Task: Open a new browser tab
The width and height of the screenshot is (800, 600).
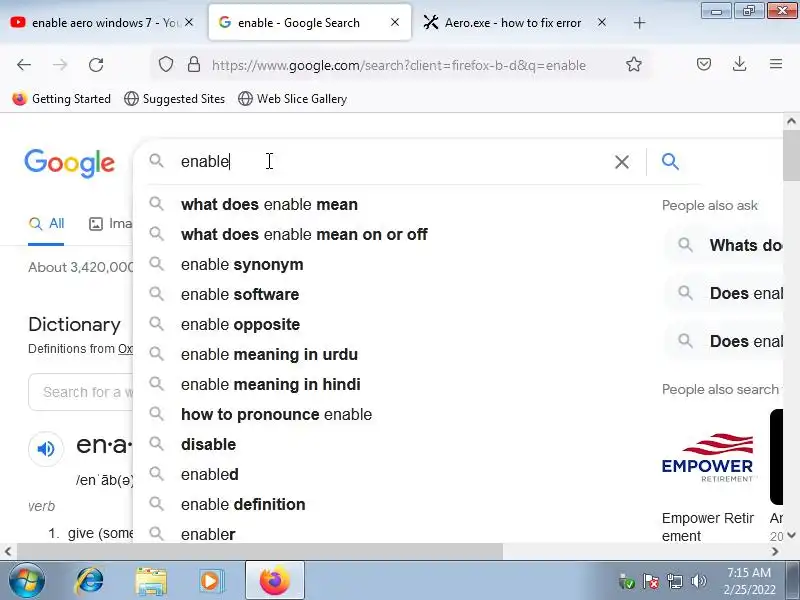Action: pos(640,23)
